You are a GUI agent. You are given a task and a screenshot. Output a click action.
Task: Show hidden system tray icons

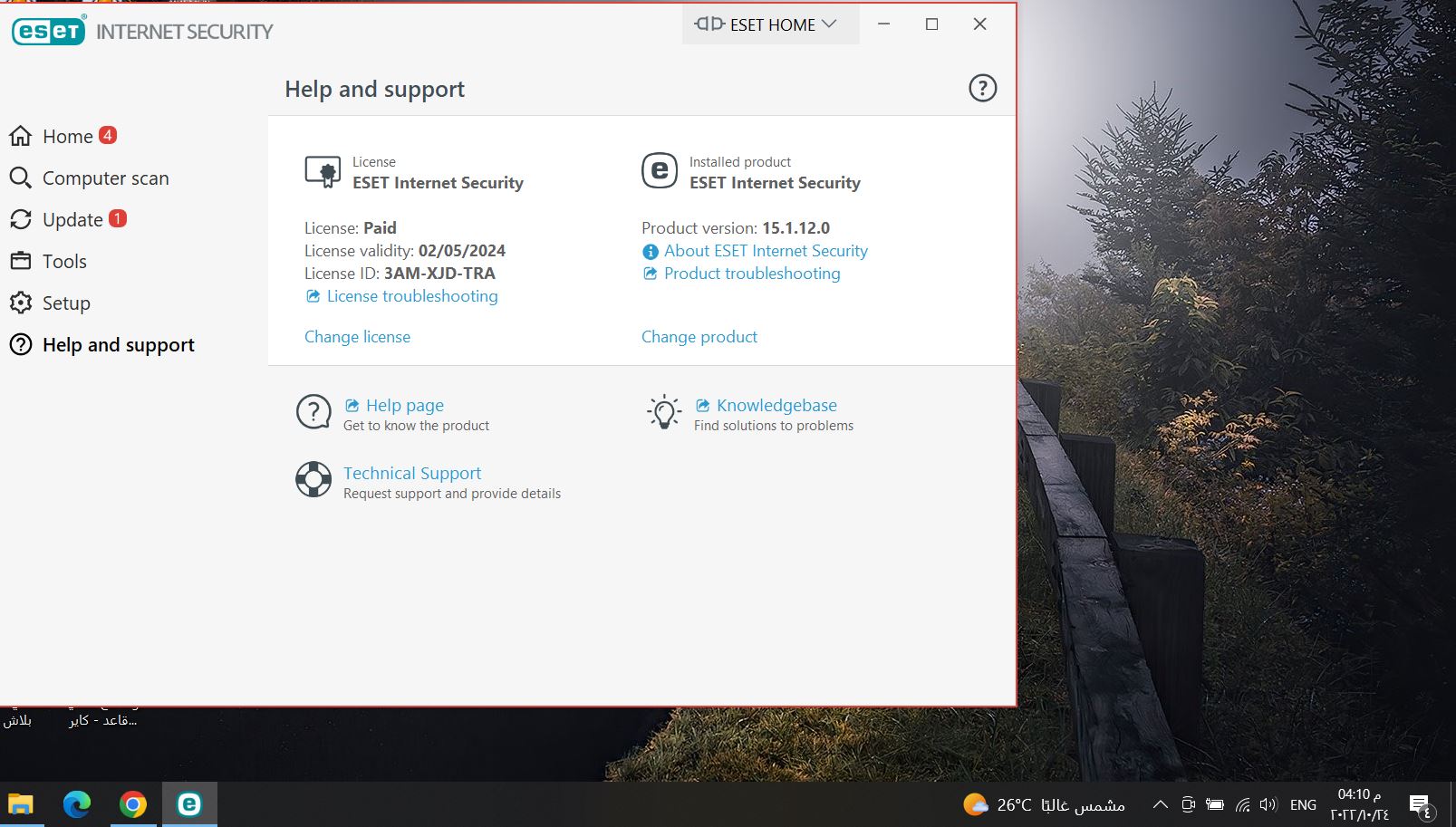1160,804
